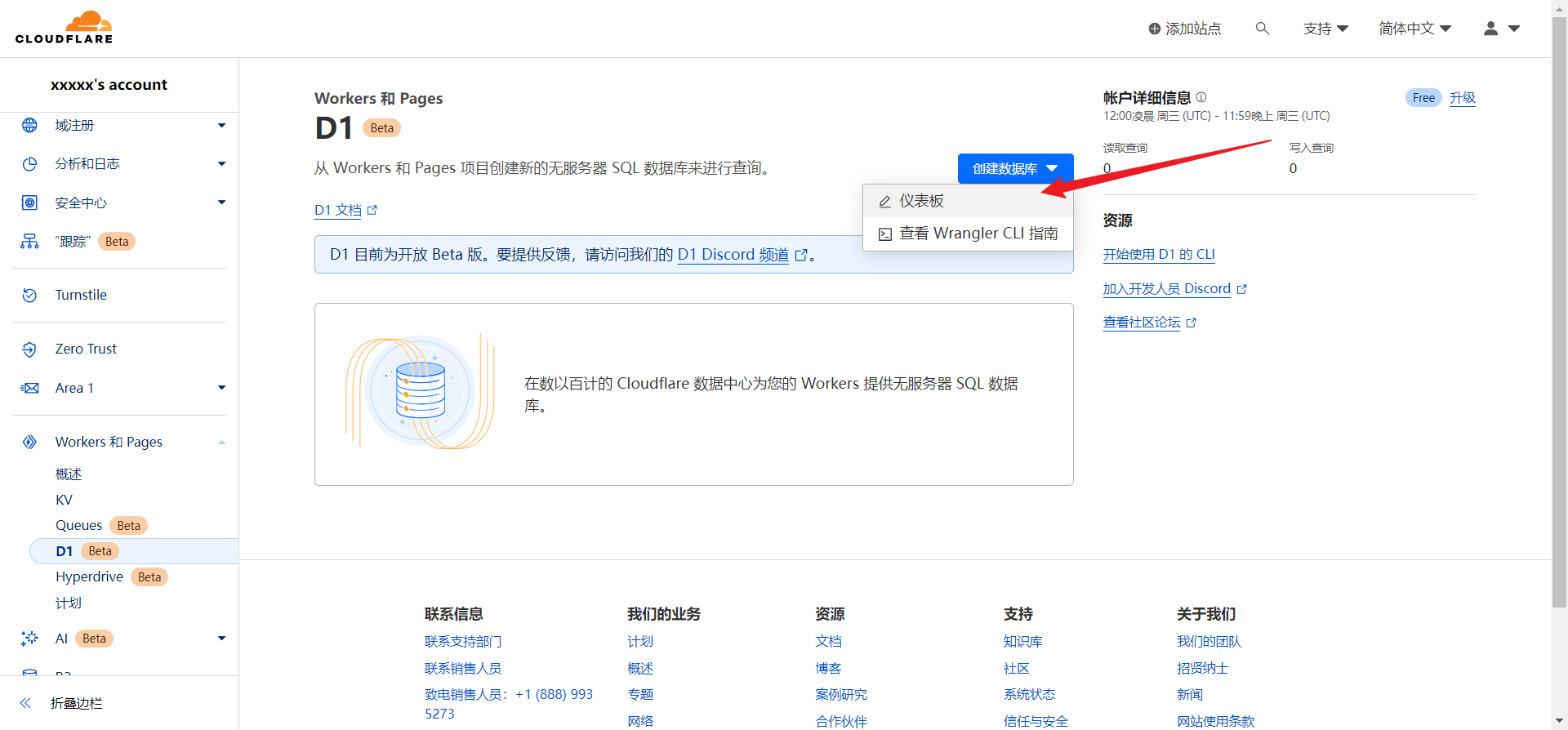Expand the 分析和日志 menu arrow

coord(221,164)
